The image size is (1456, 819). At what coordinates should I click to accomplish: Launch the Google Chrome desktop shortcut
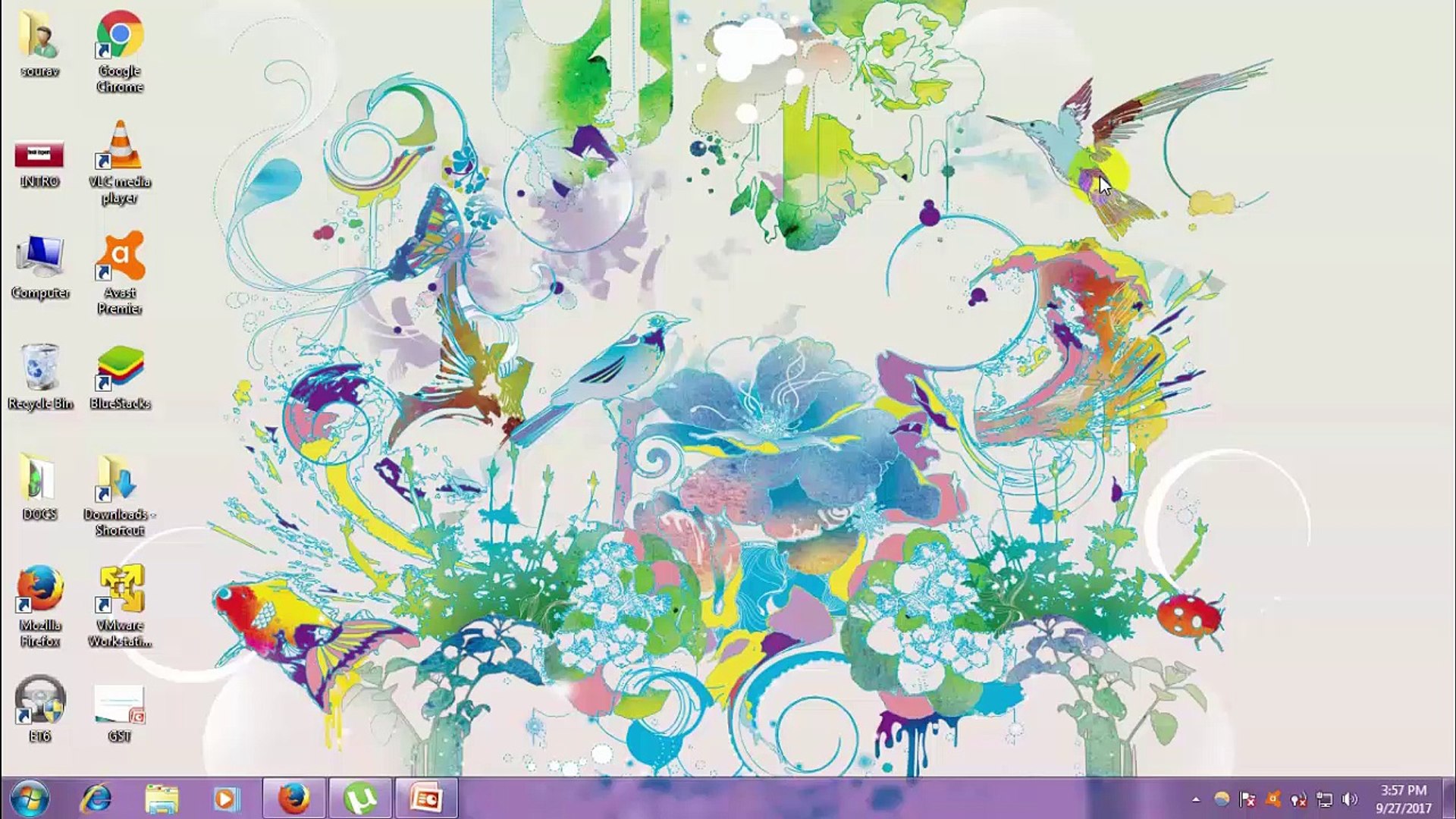pos(119,52)
